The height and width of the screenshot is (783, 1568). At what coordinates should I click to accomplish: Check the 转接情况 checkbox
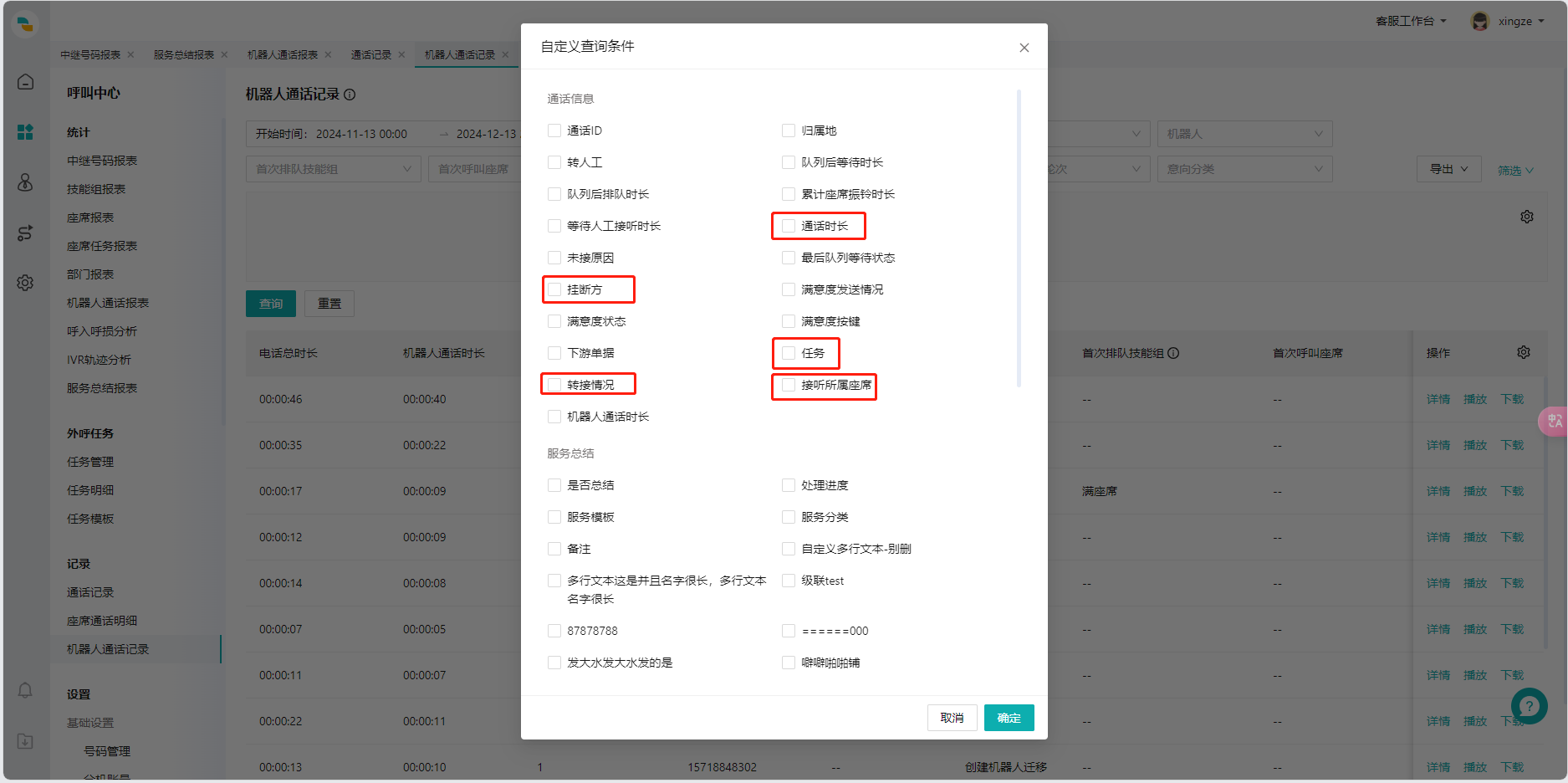[554, 385]
